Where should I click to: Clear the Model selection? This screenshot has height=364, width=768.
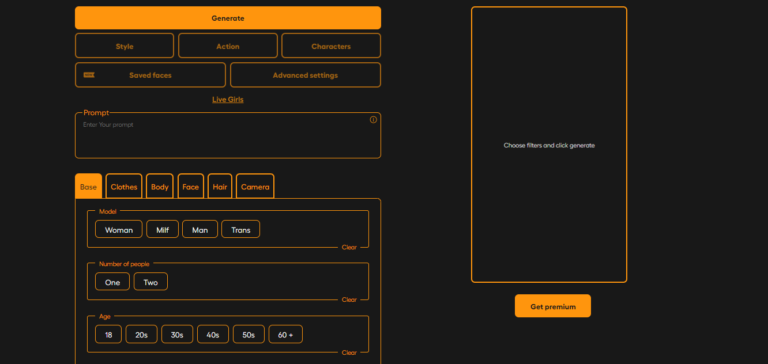pyautogui.click(x=349, y=247)
